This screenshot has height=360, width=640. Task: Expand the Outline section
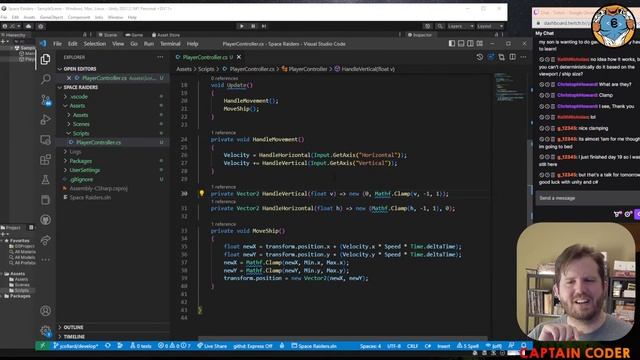113,327
